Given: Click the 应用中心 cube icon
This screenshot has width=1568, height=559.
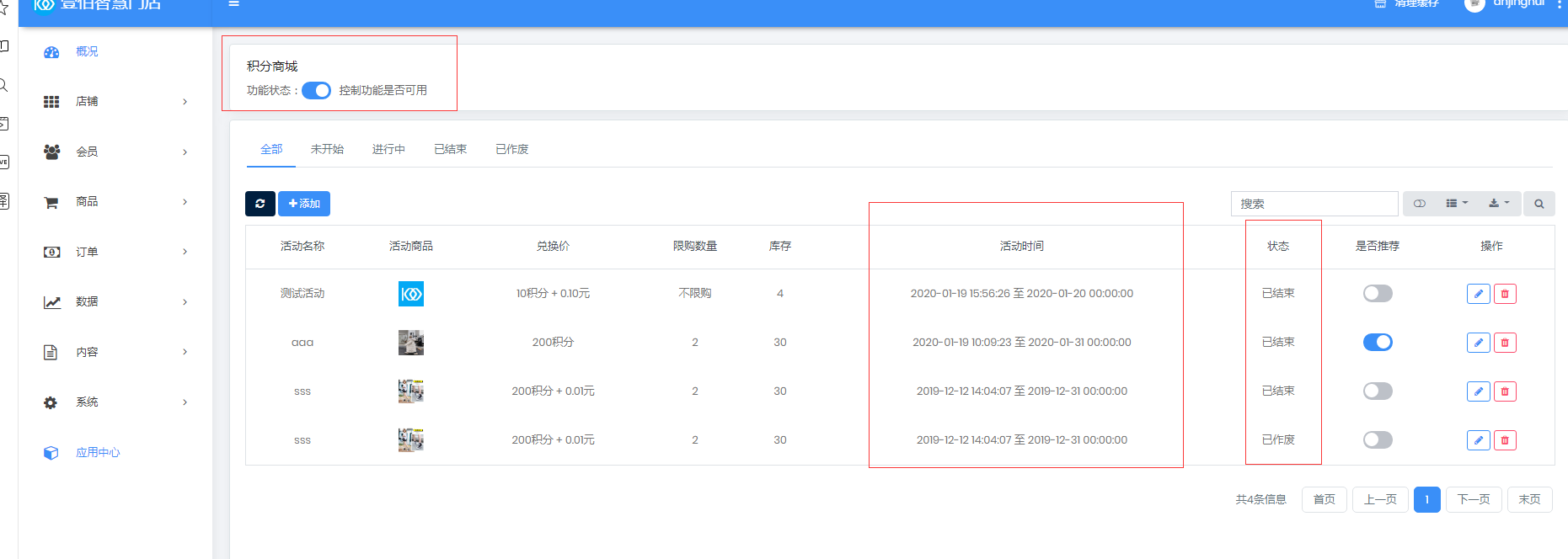Looking at the screenshot, I should tap(51, 453).
